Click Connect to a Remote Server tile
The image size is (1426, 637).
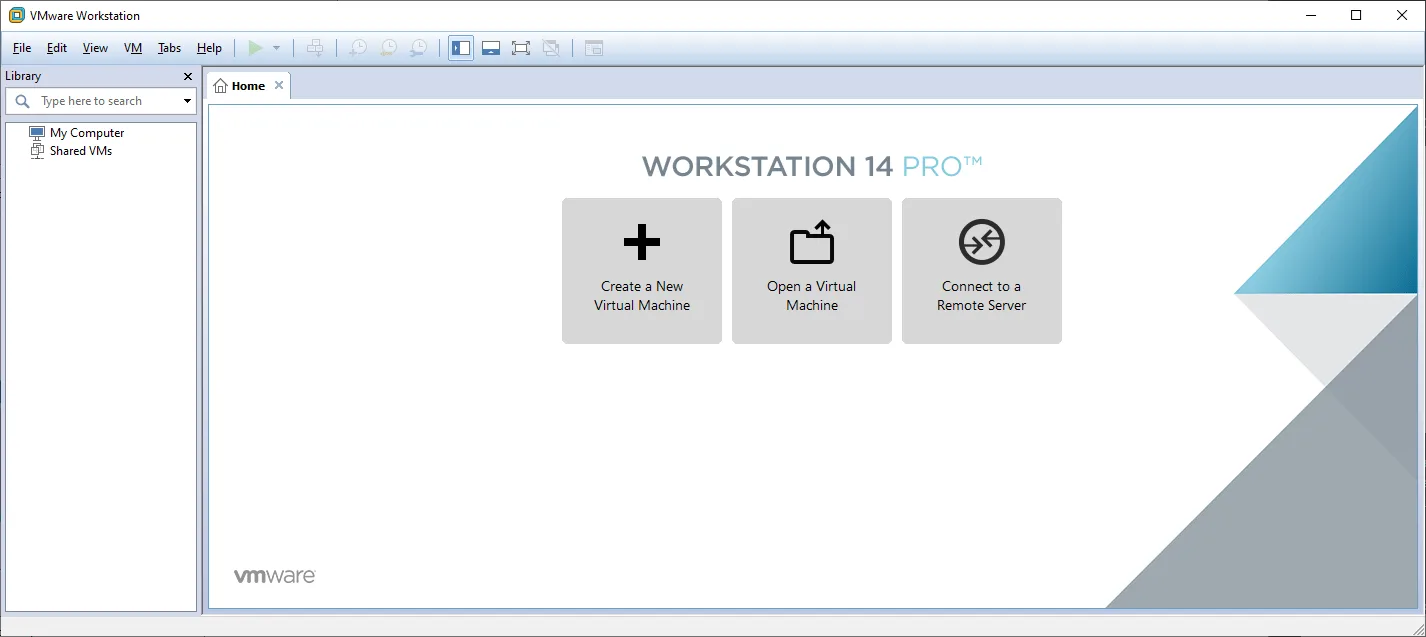[982, 271]
